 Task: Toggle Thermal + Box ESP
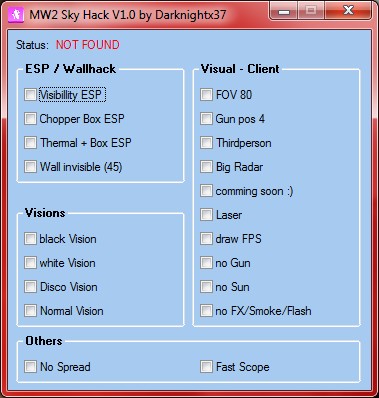click(30, 143)
